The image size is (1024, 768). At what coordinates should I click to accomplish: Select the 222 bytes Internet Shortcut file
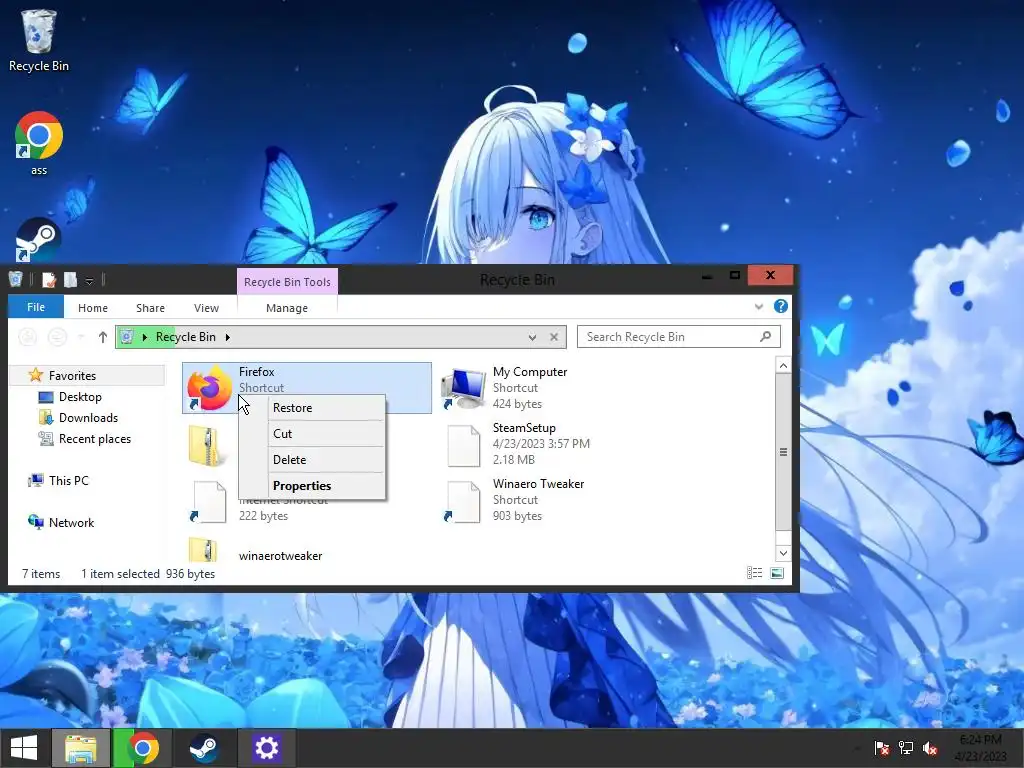pos(210,503)
